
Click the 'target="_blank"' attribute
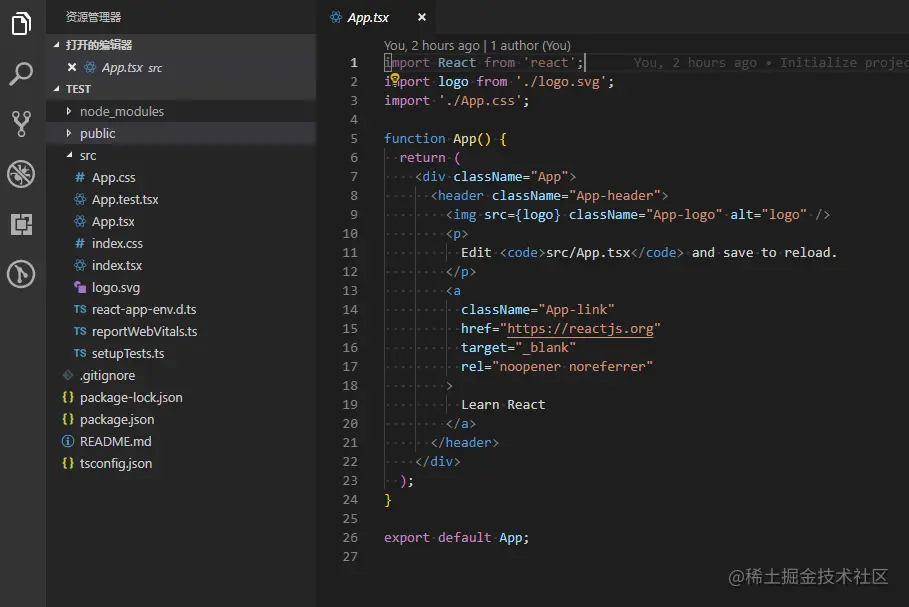point(518,348)
